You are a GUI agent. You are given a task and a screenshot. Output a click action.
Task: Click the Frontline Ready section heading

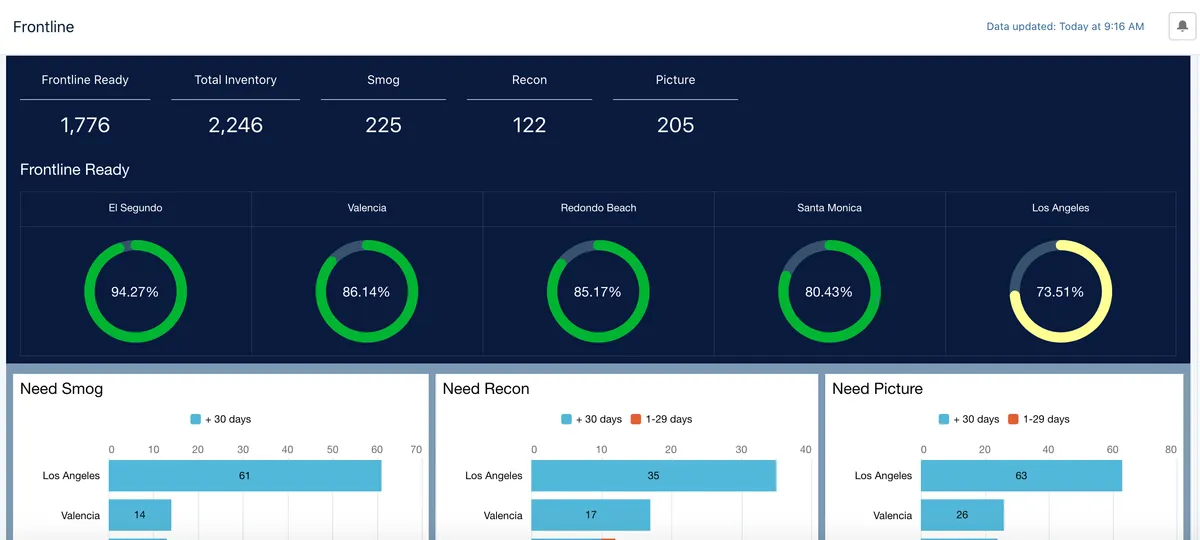75,170
